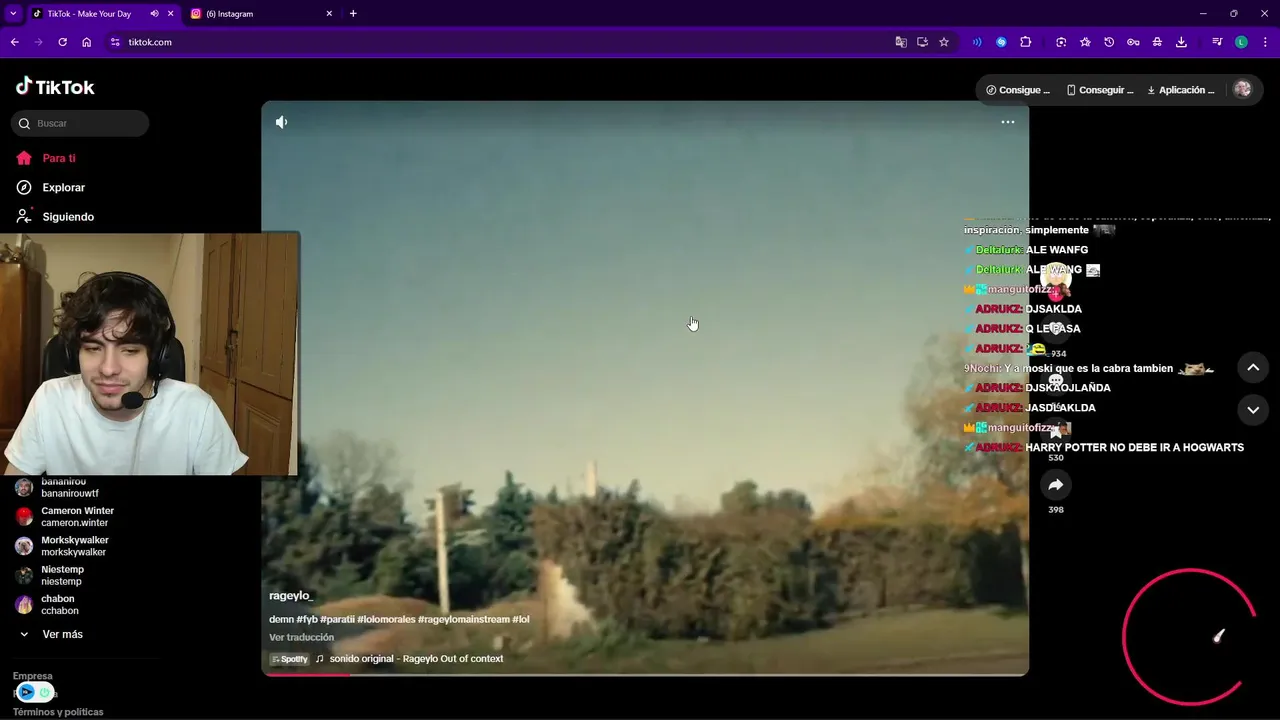Click the Conseguir... app button
The height and width of the screenshot is (720, 1280).
(1100, 90)
